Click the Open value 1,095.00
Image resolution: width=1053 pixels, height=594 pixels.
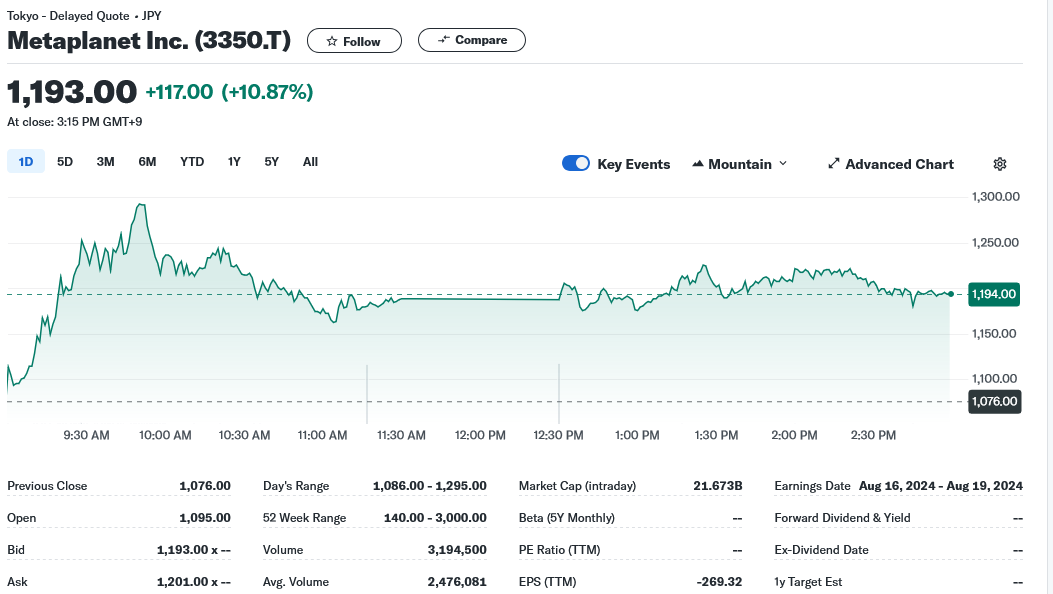(205, 518)
